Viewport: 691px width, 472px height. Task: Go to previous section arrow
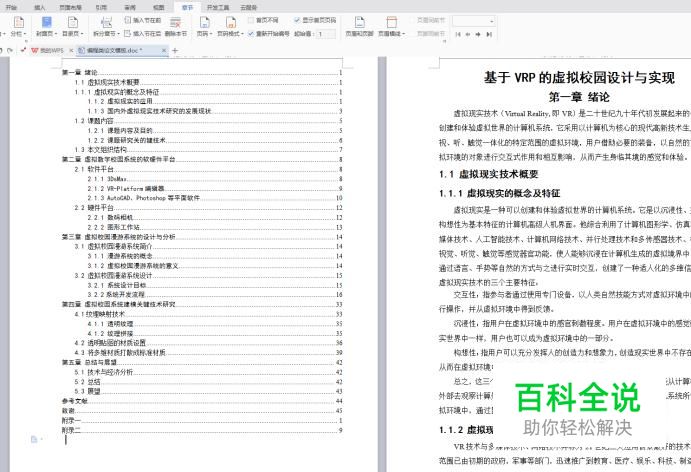[x=468, y=34]
